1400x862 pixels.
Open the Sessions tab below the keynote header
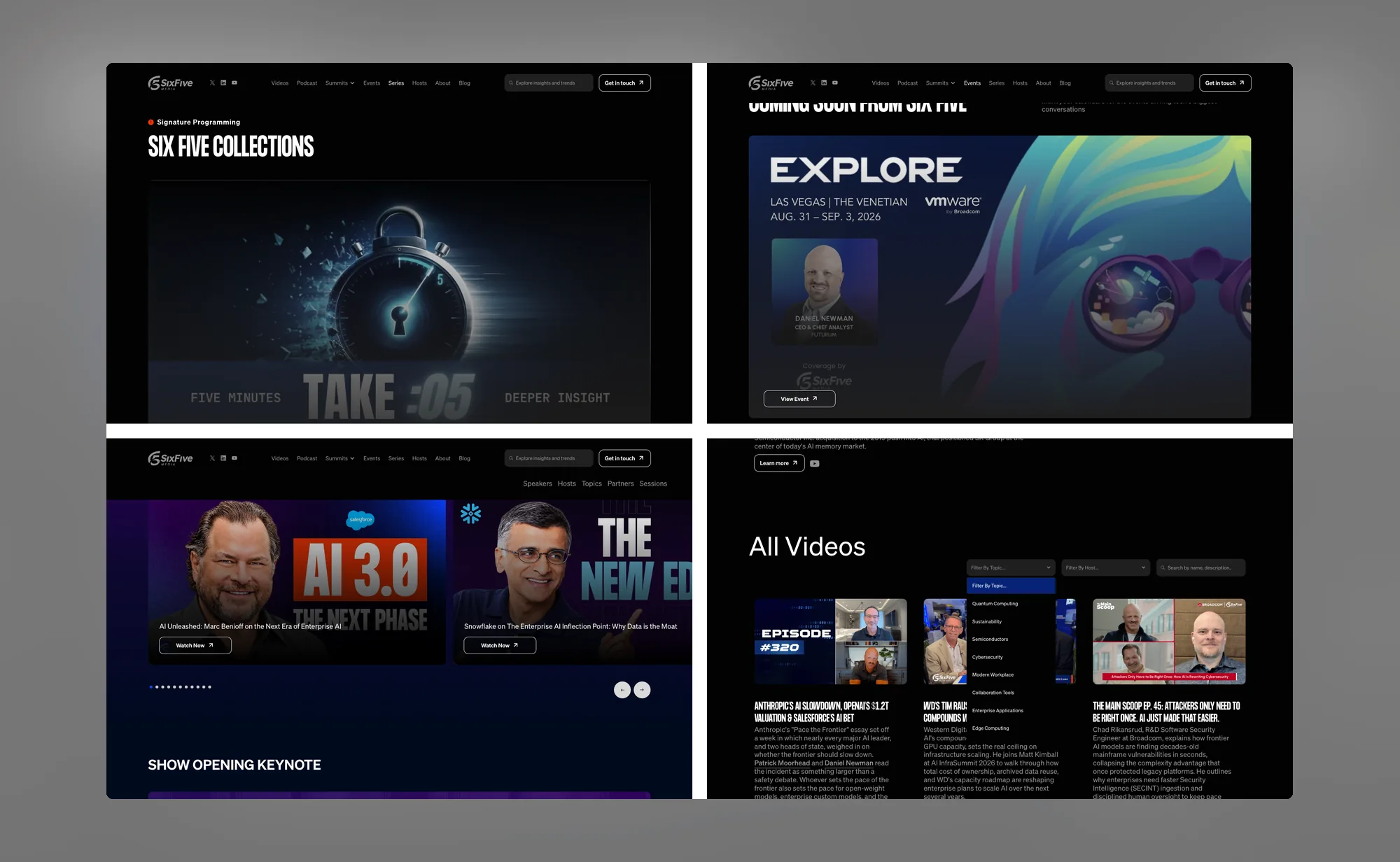point(652,483)
